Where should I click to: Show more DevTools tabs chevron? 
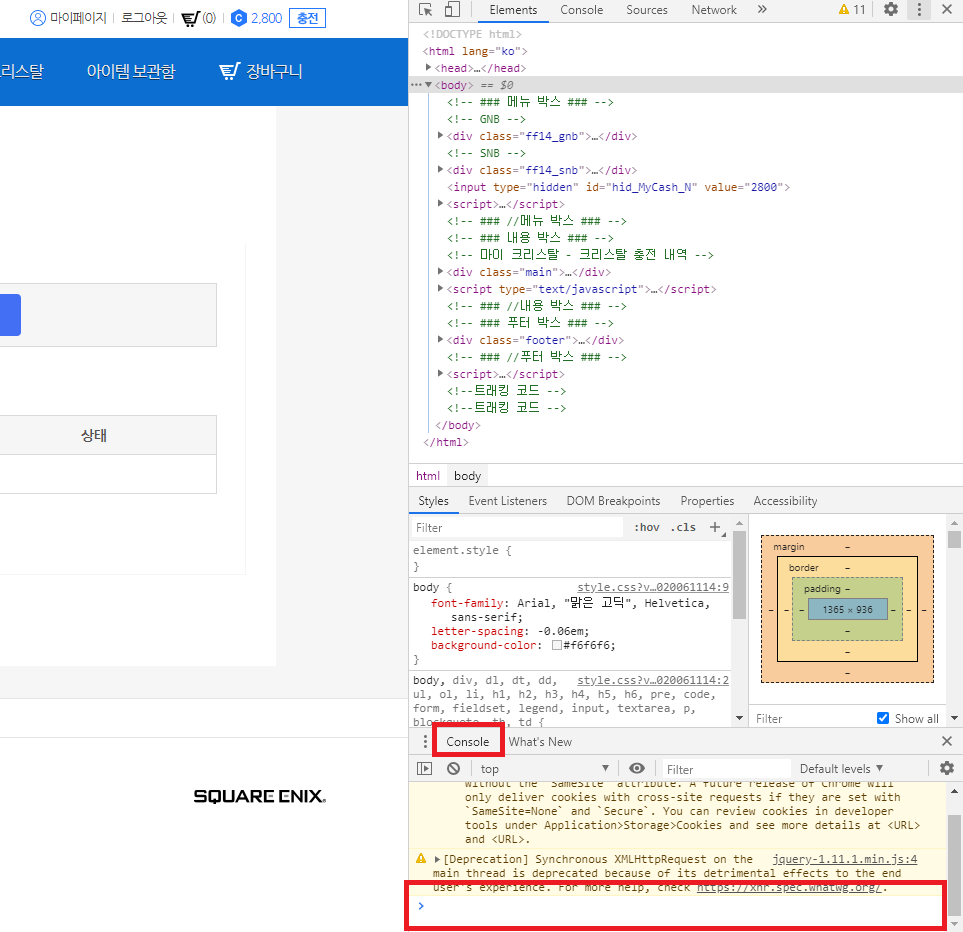click(x=762, y=9)
